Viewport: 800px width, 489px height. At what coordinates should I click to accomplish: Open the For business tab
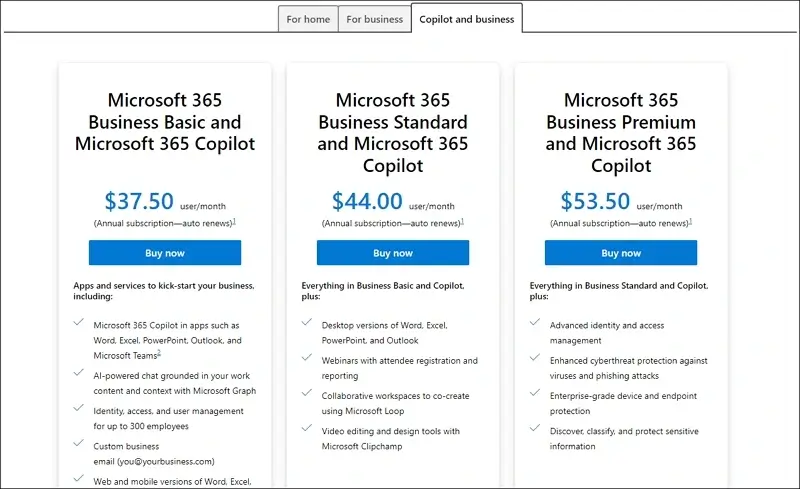point(374,19)
